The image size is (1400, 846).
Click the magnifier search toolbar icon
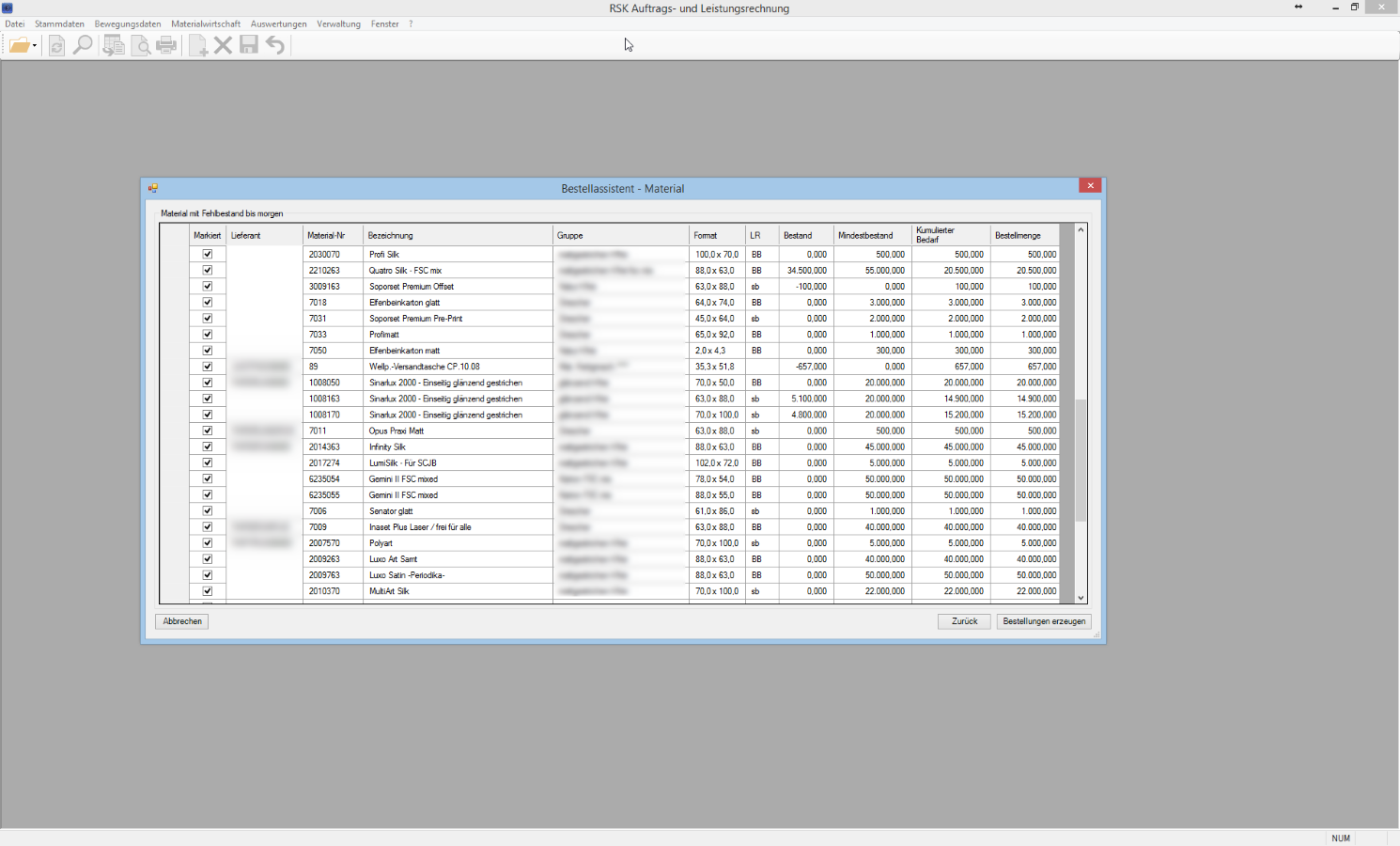click(x=83, y=45)
